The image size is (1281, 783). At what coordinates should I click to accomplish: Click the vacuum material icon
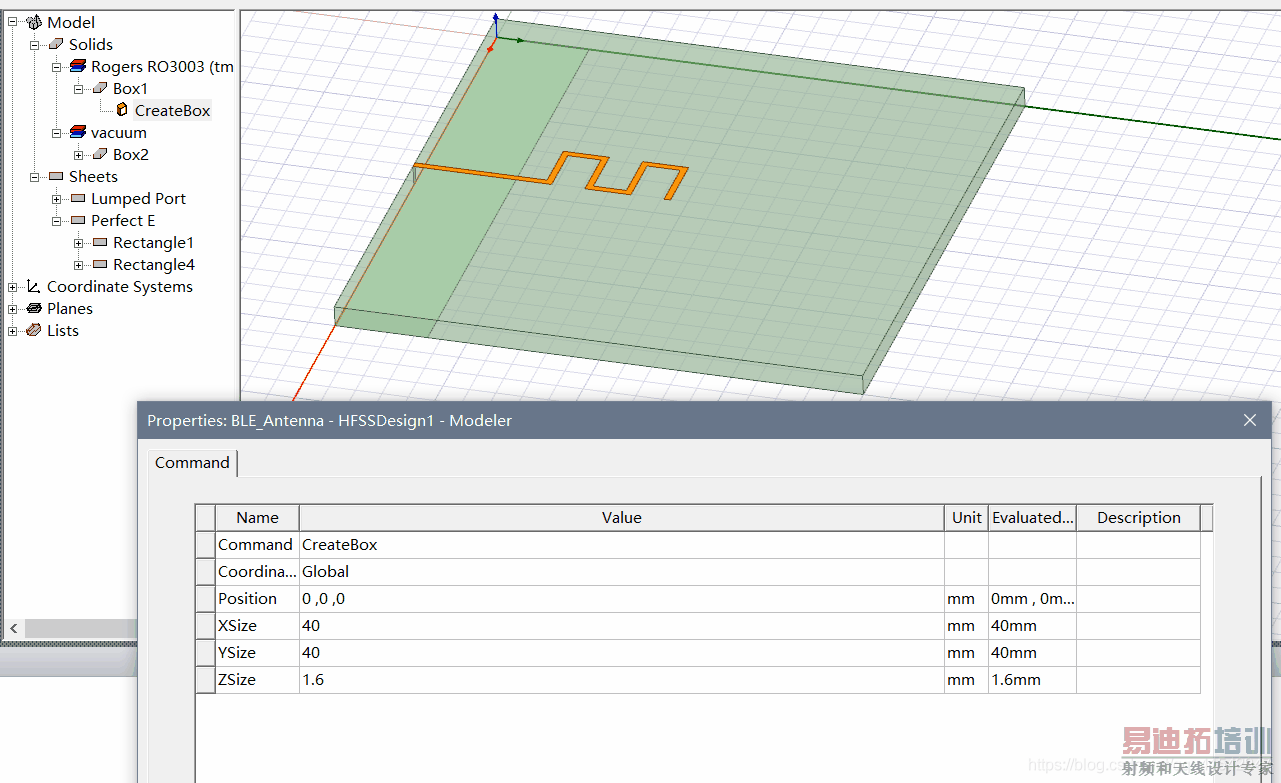point(78,132)
